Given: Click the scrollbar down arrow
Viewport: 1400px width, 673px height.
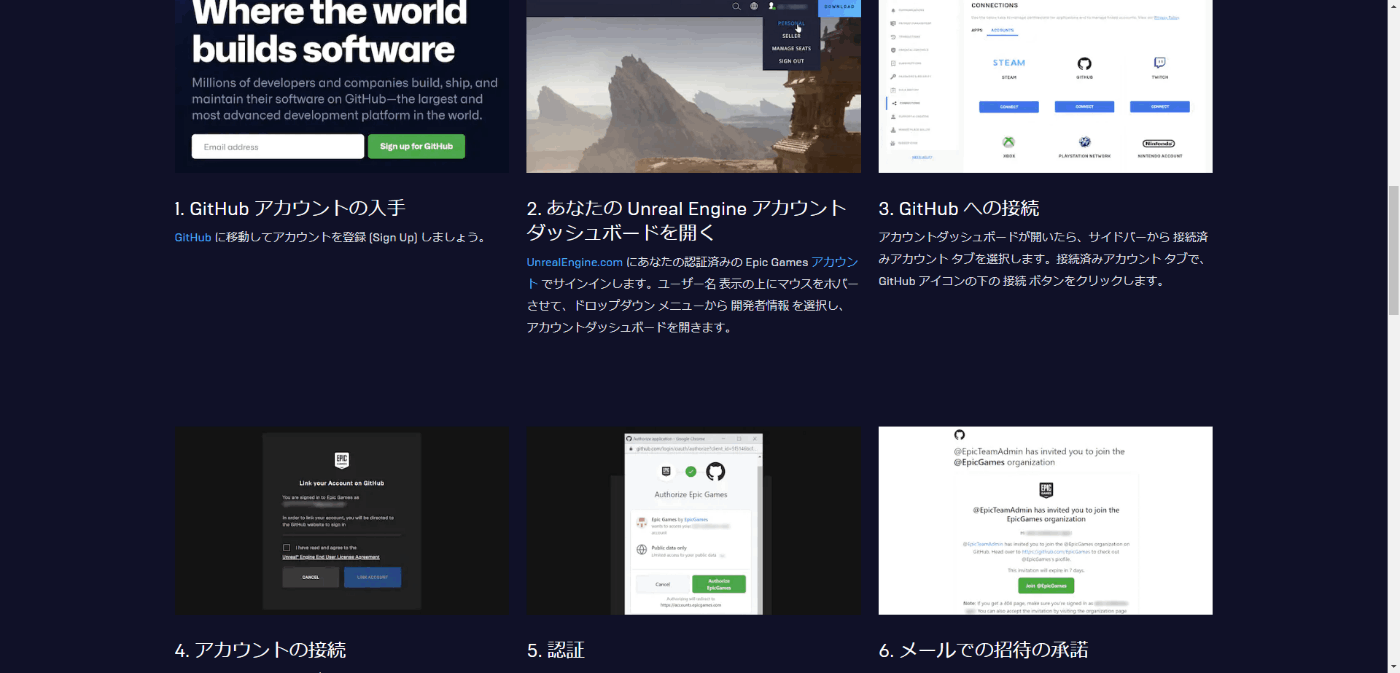Looking at the screenshot, I should tap(1392, 665).
